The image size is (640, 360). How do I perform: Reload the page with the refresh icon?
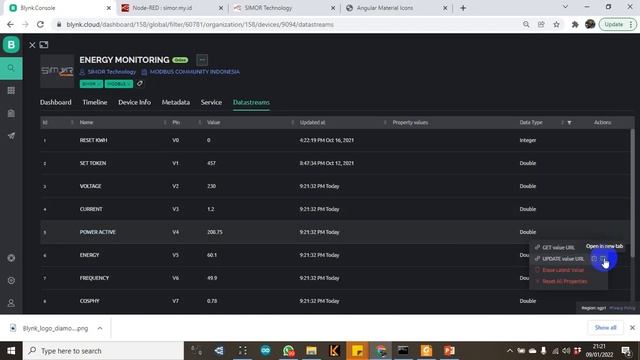[x=40, y=24]
